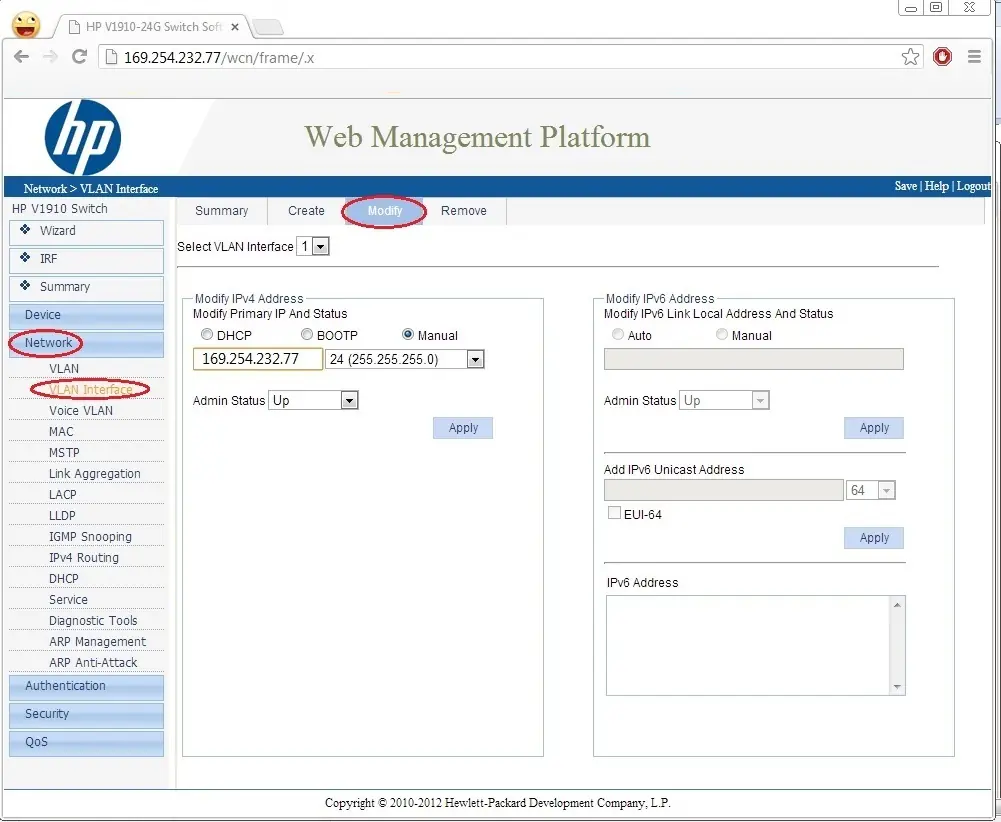Image resolution: width=1001 pixels, height=822 pixels.
Task: Switch to the Modify tab
Action: coord(385,211)
